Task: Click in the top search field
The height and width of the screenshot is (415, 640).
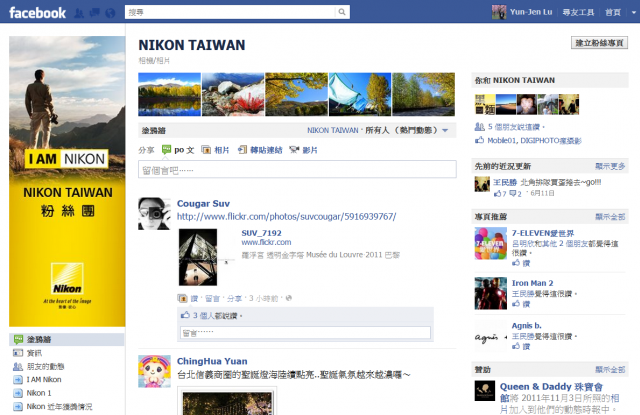Action: 231,12
